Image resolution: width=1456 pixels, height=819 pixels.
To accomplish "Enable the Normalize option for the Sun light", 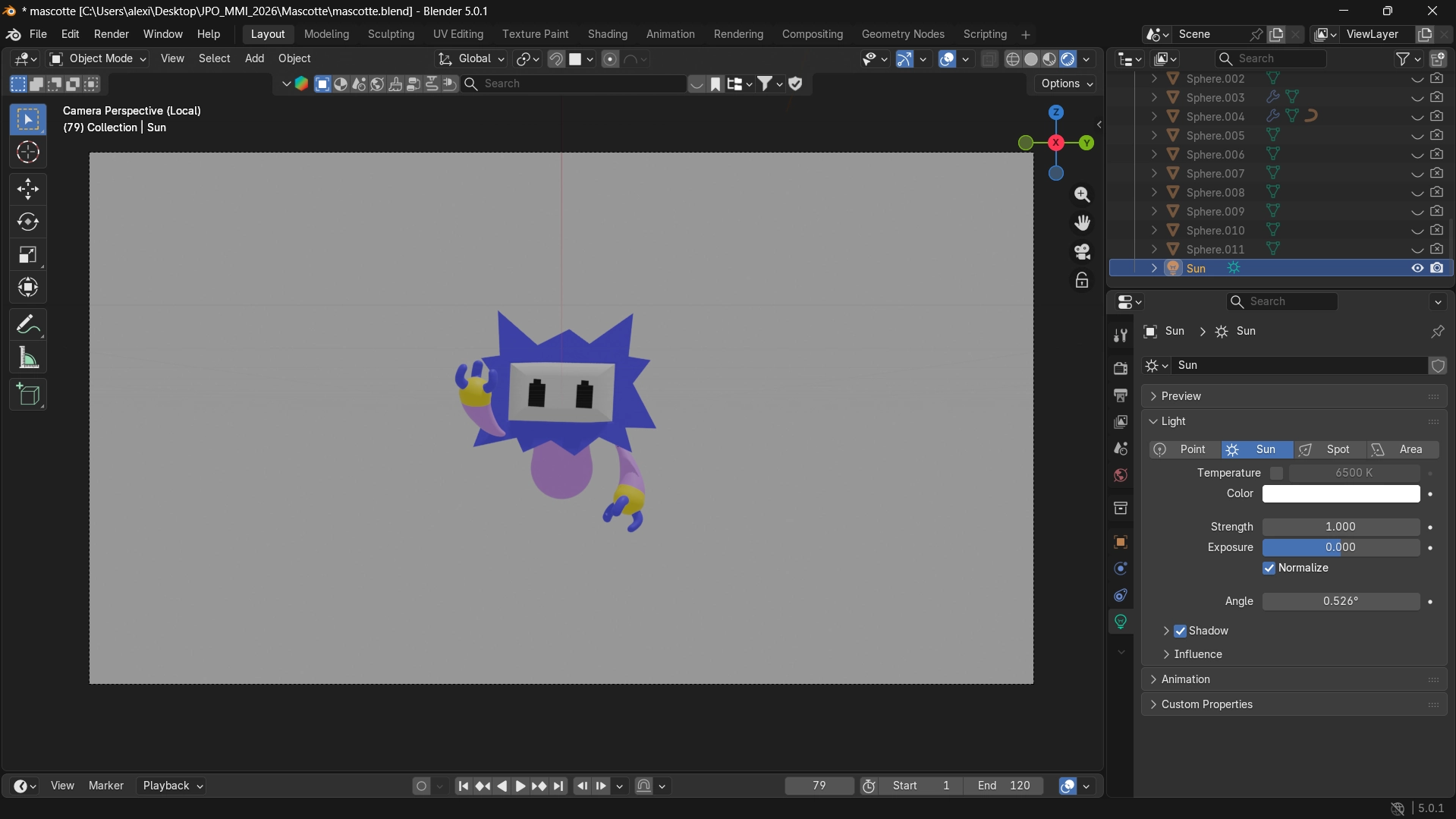I will point(1269,568).
